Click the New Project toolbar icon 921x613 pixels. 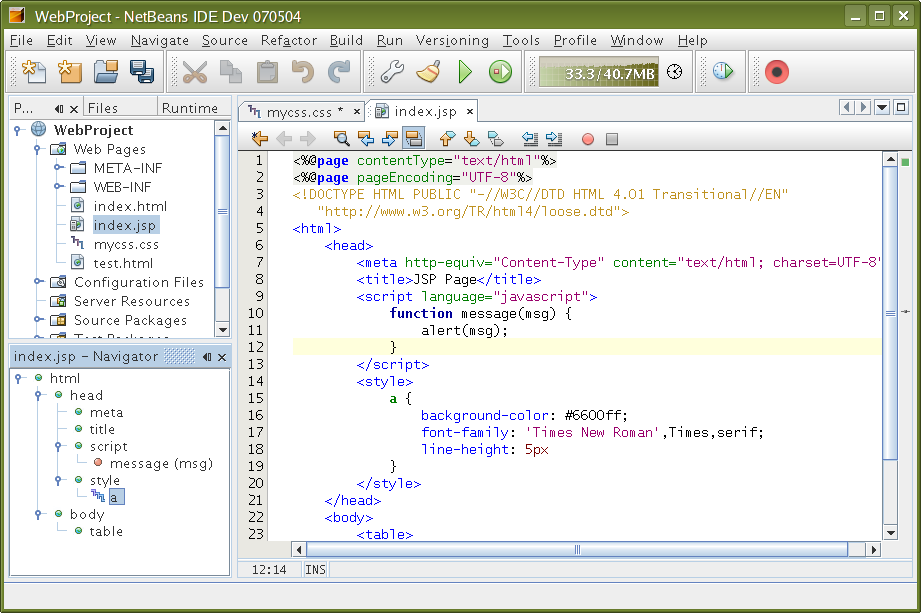[70, 72]
